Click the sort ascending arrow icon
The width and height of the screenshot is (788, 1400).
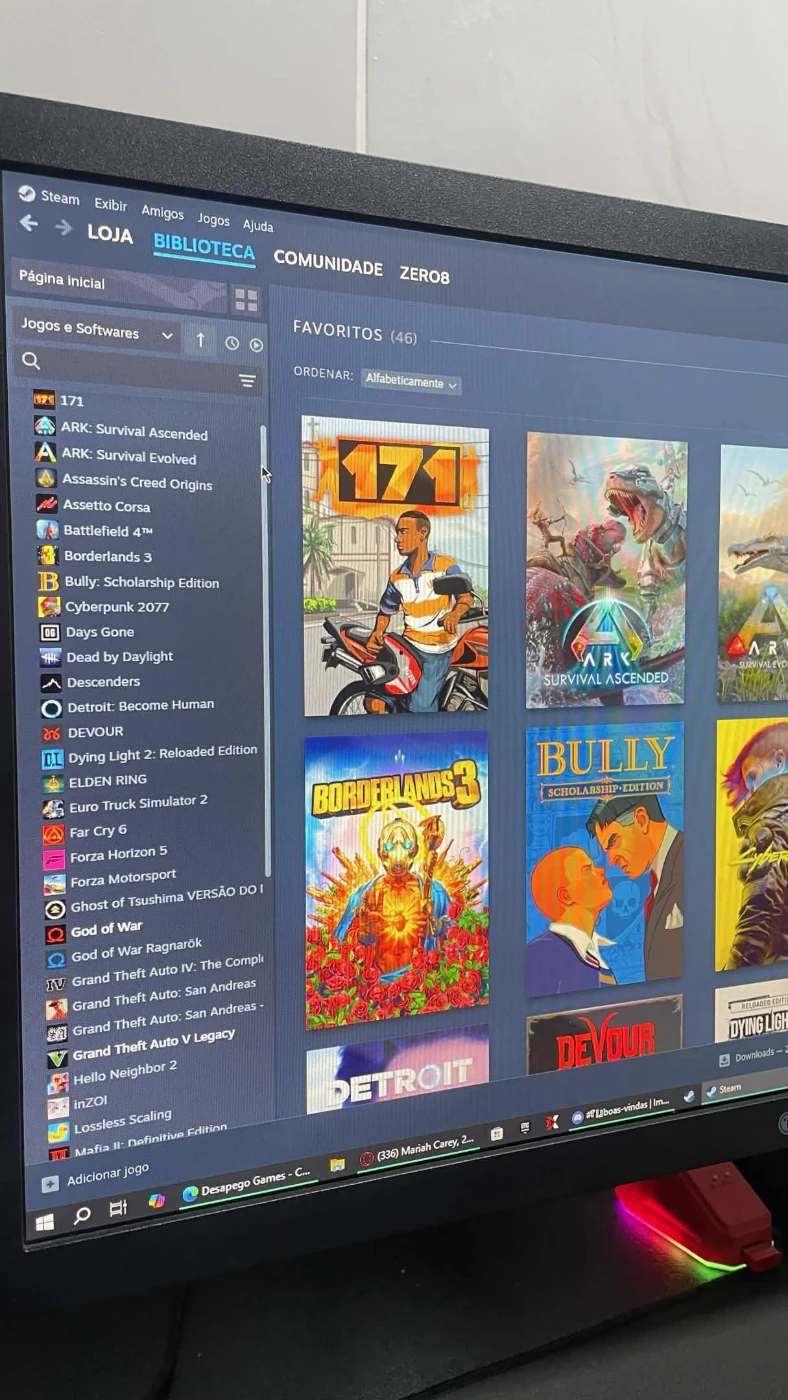point(200,340)
